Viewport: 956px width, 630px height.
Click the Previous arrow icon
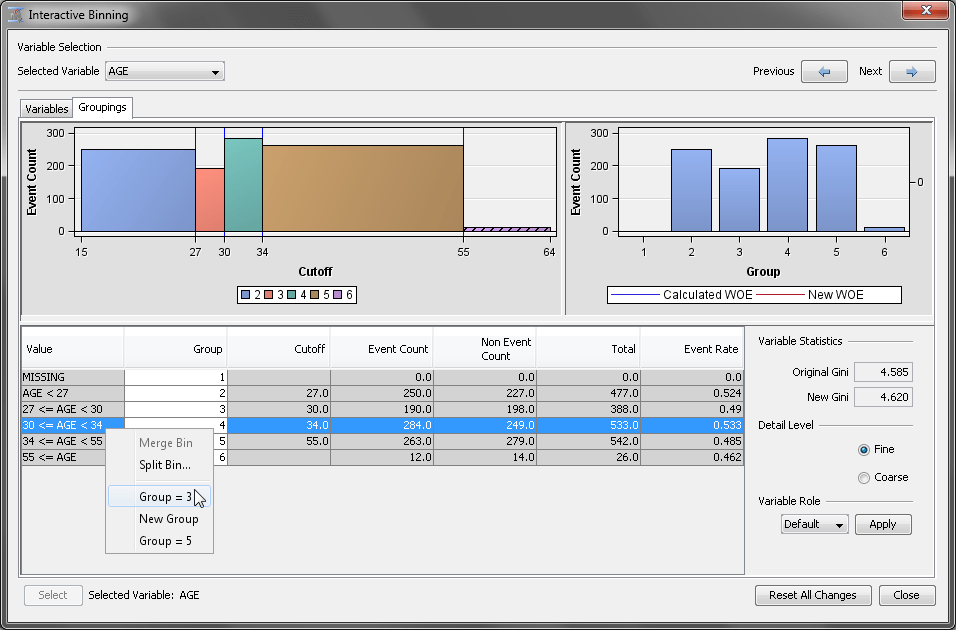[824, 71]
